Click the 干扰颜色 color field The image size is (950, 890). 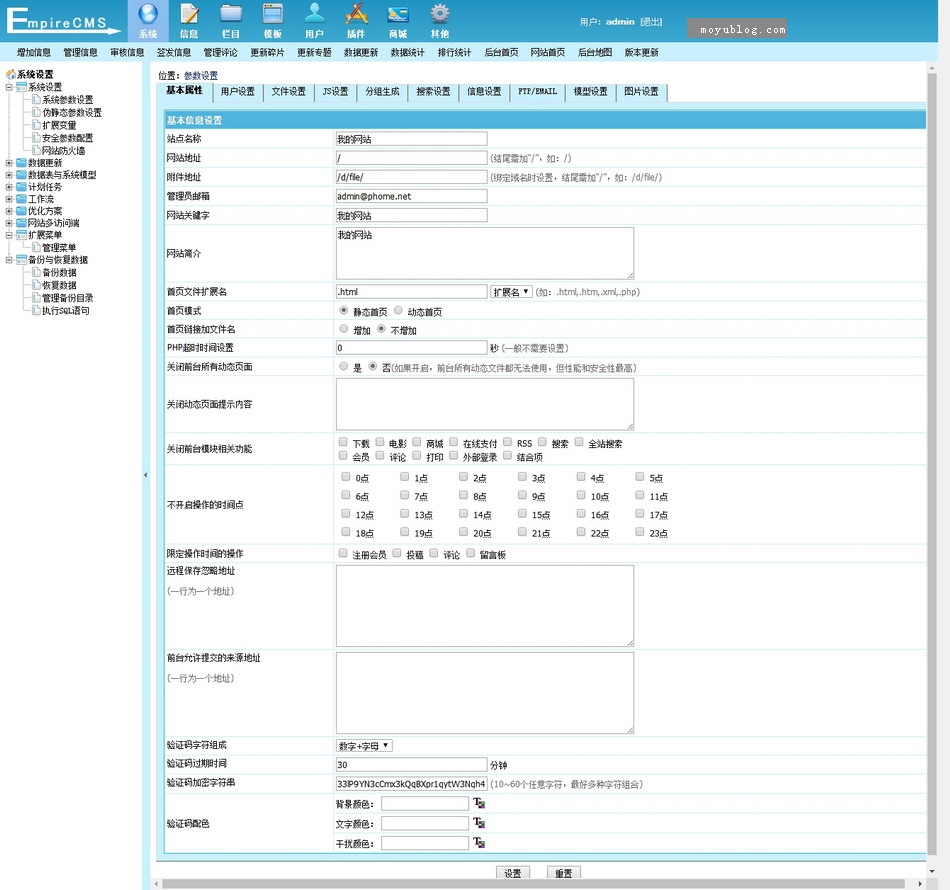point(425,843)
